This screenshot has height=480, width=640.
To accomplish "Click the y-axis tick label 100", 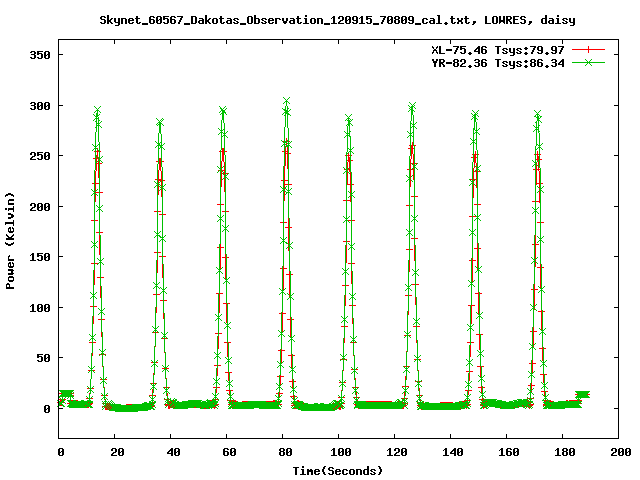I will 40,308.
